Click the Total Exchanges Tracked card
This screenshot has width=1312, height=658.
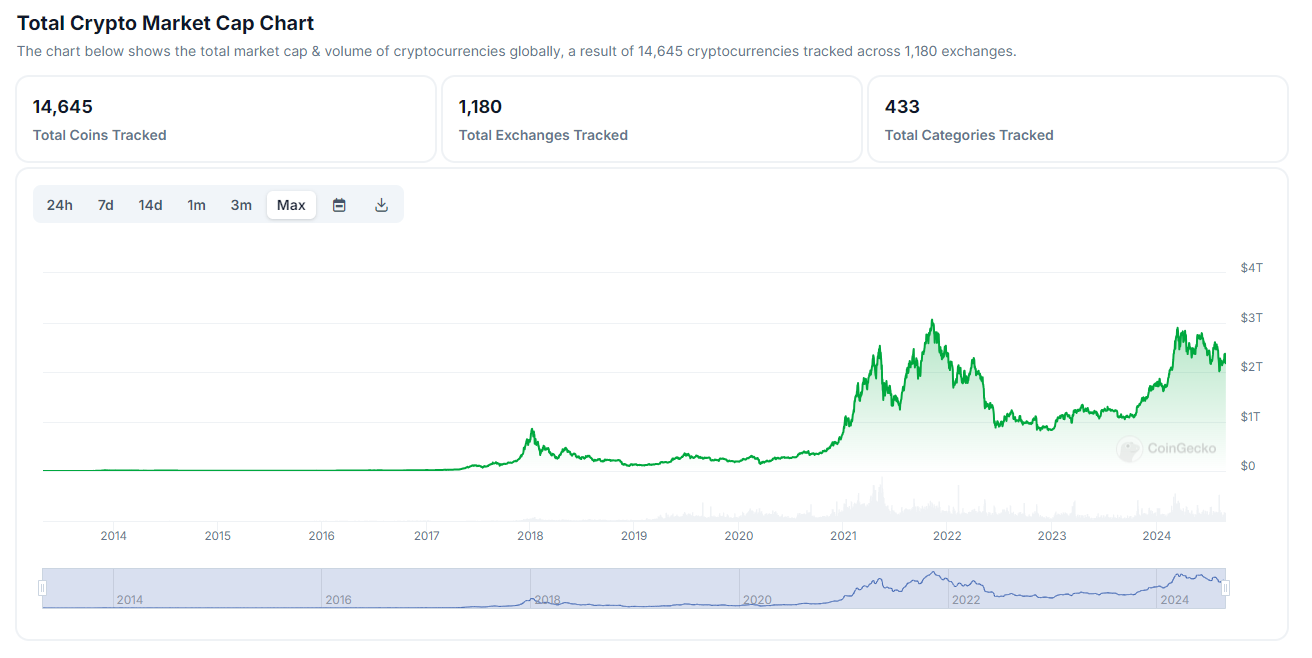(652, 119)
